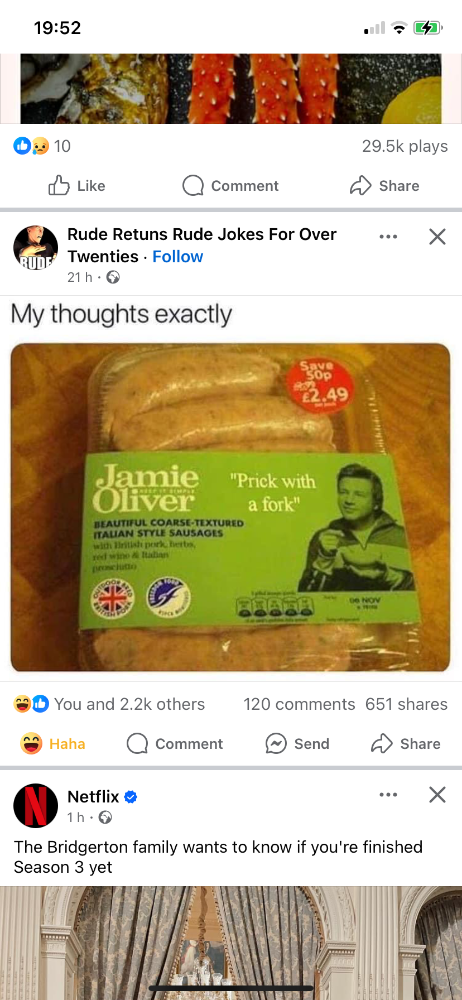Open more options for Netflix post
Viewport: 462px width, 1000px height.
[388, 795]
